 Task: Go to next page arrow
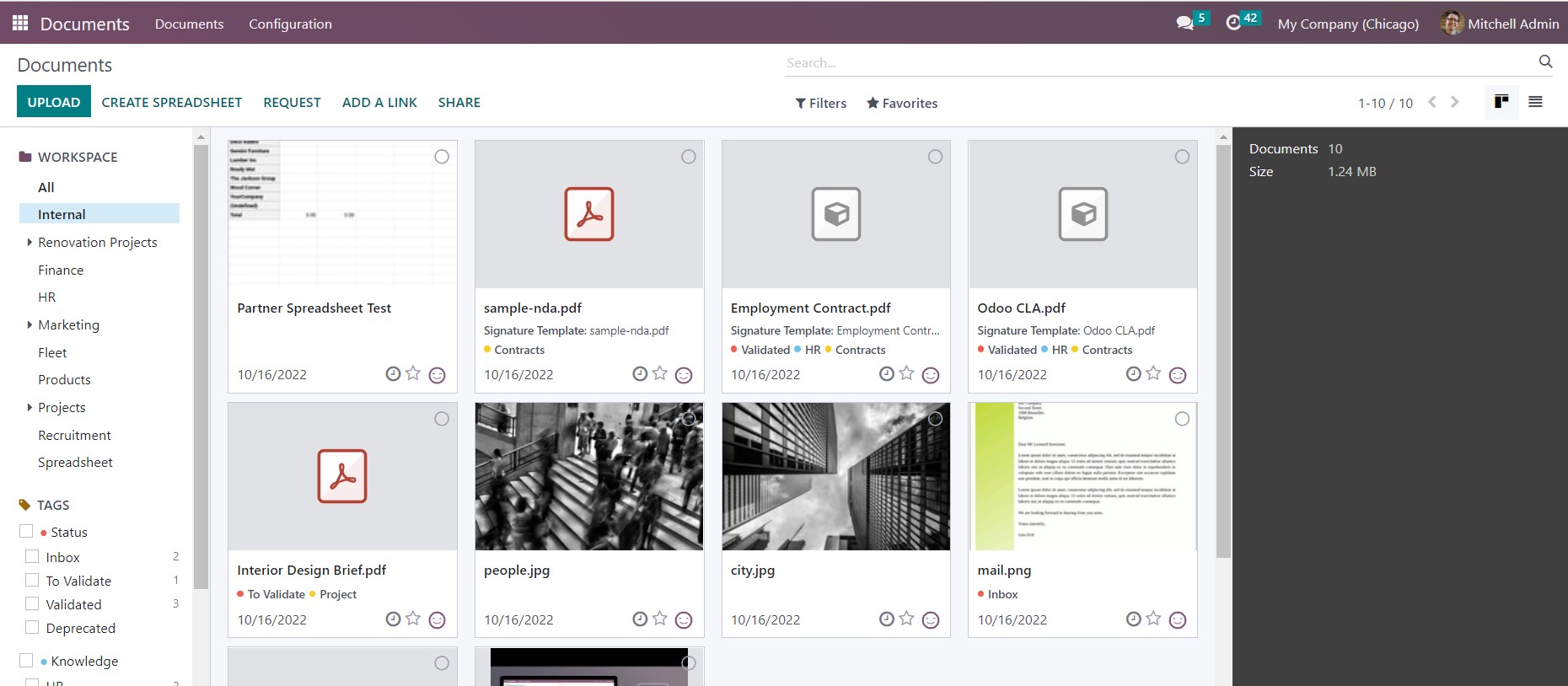tap(1454, 102)
